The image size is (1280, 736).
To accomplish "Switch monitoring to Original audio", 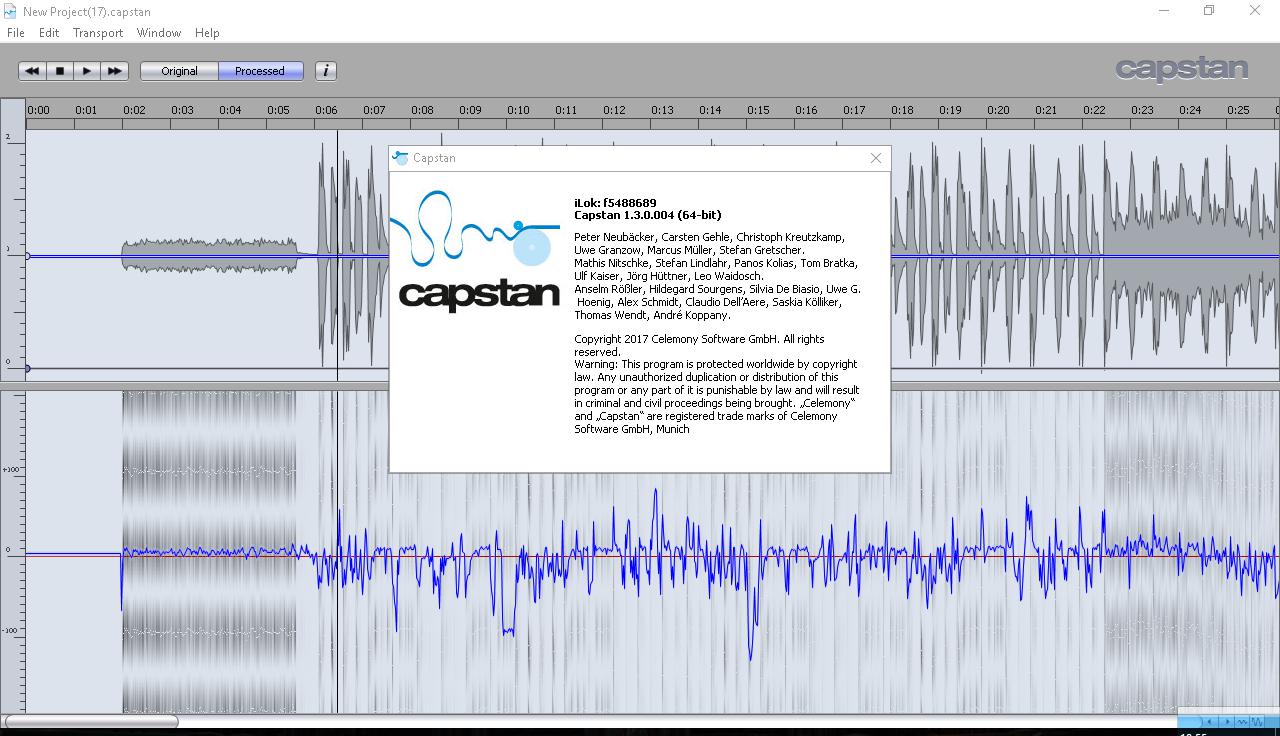I will [180, 71].
